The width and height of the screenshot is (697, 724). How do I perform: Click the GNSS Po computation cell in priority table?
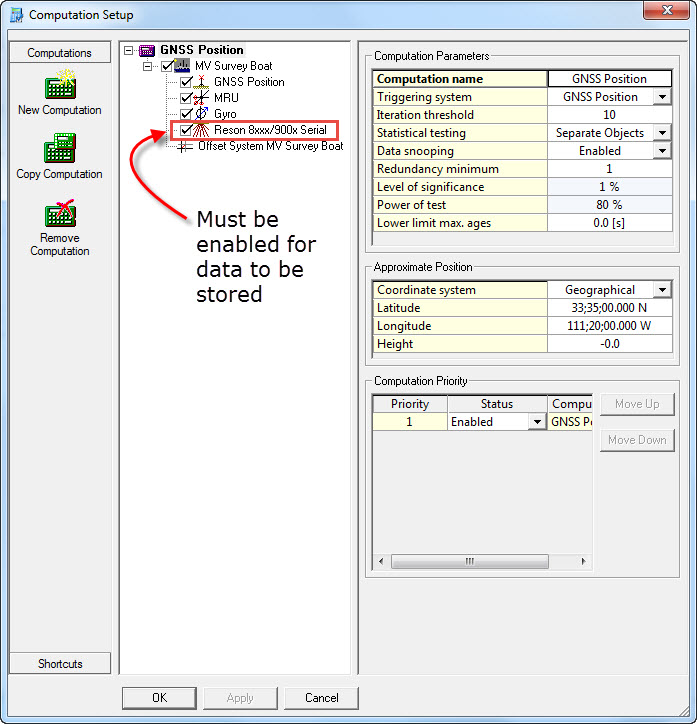[571, 422]
